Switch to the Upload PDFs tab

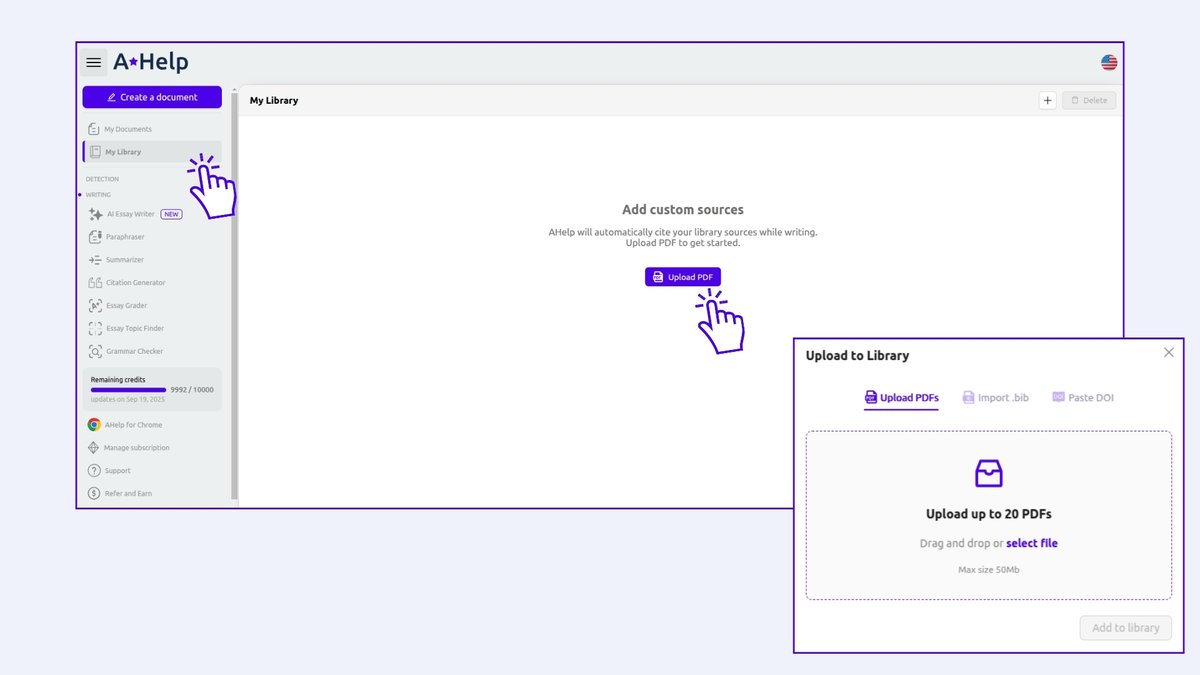902,398
